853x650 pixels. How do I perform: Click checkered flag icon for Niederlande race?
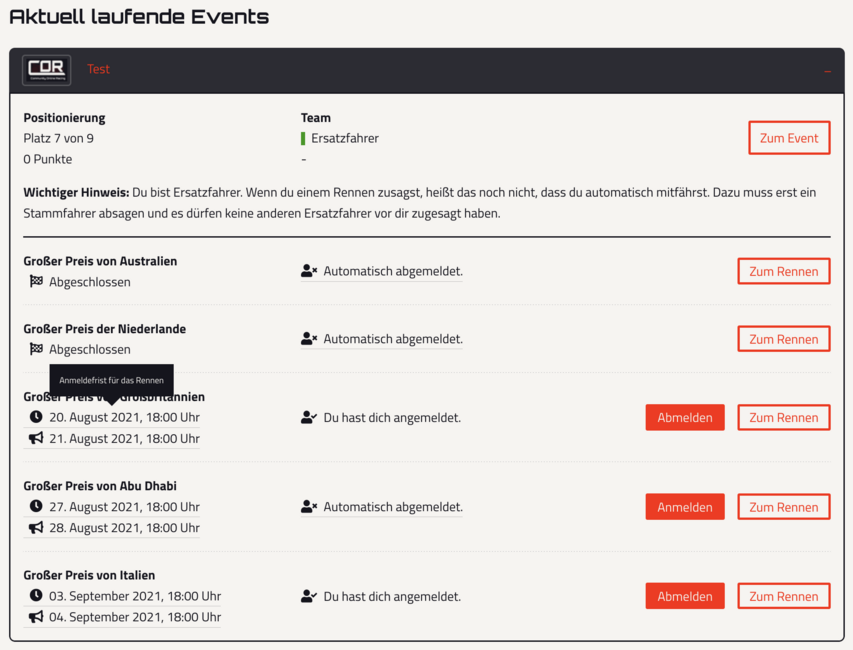(37, 350)
